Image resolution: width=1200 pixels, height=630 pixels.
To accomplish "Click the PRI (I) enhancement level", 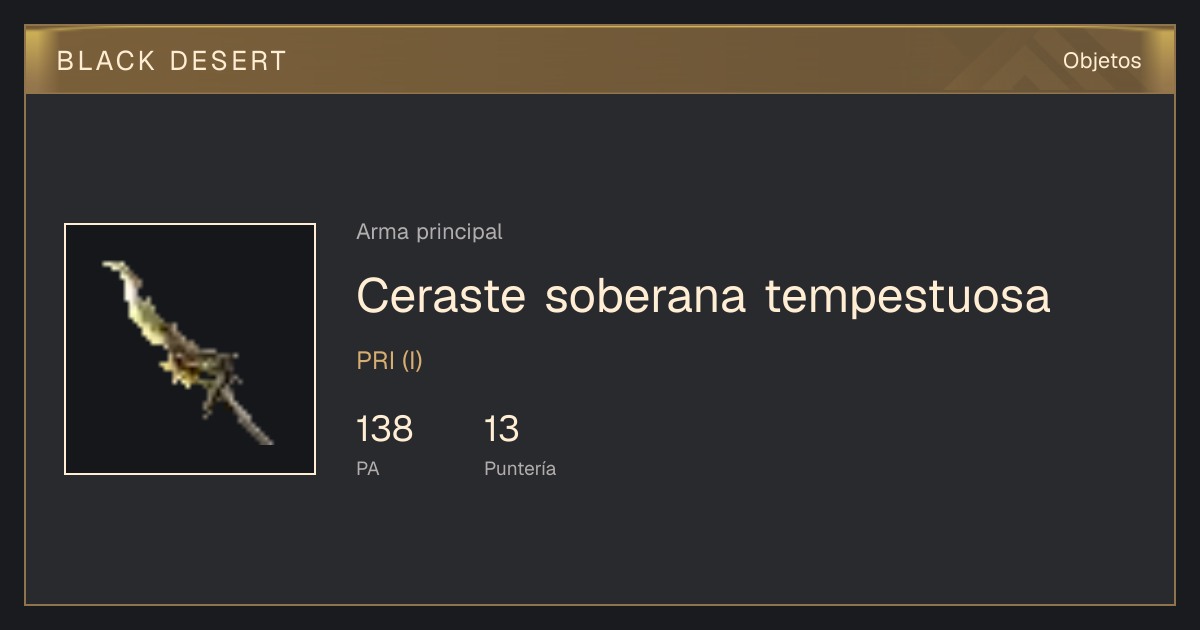I will (x=389, y=361).
